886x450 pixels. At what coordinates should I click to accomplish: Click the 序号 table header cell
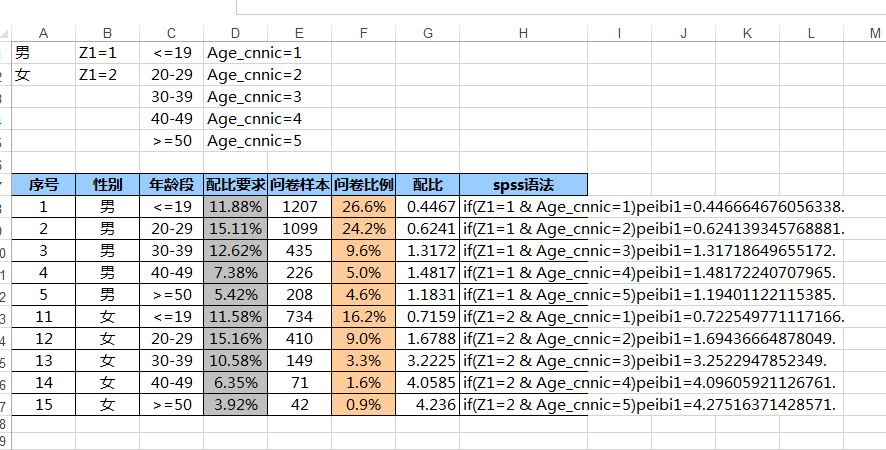(x=43, y=185)
